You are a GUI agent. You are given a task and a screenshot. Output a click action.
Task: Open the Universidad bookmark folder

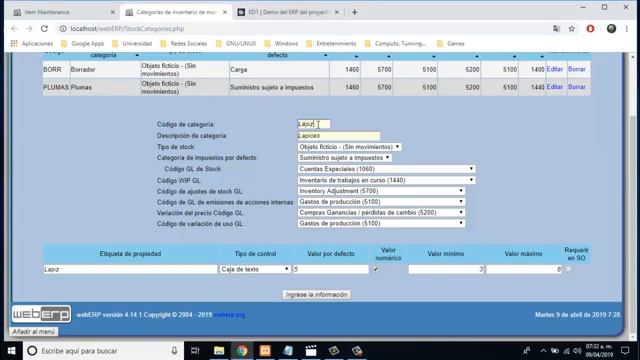[x=132, y=43]
